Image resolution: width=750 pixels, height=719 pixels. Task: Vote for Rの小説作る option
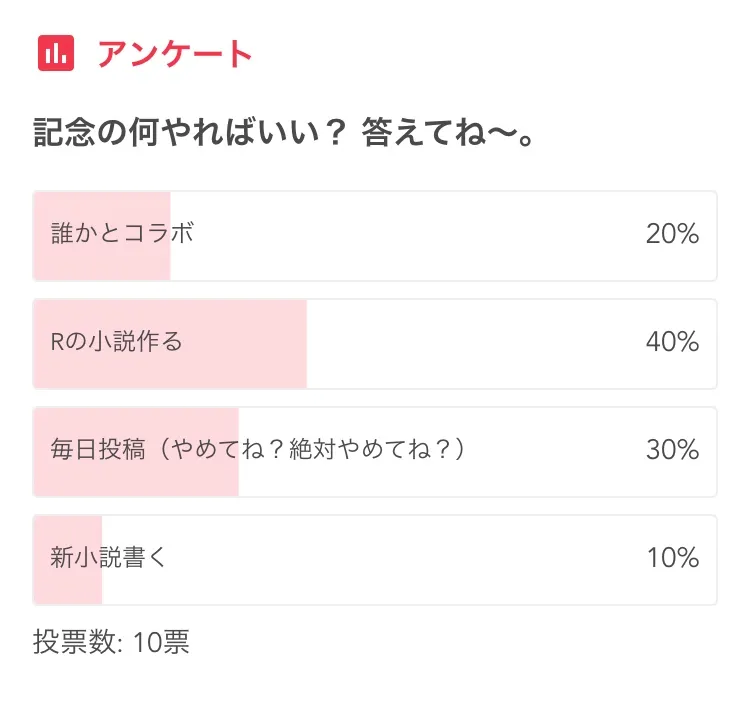tap(117, 342)
